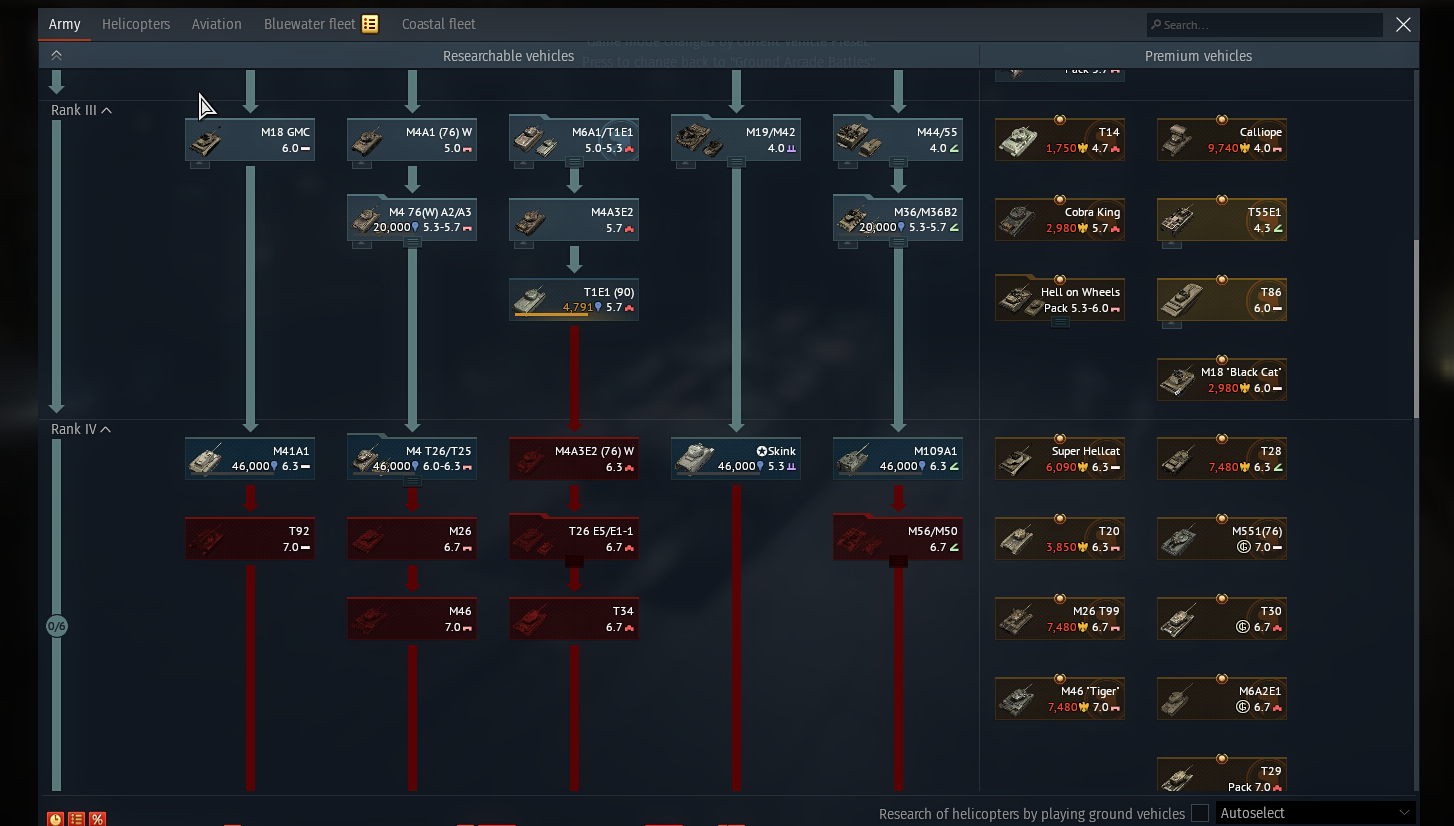The image size is (1454, 826).
Task: Expand the M36/M36B2 vehicle group
Action: (898, 241)
